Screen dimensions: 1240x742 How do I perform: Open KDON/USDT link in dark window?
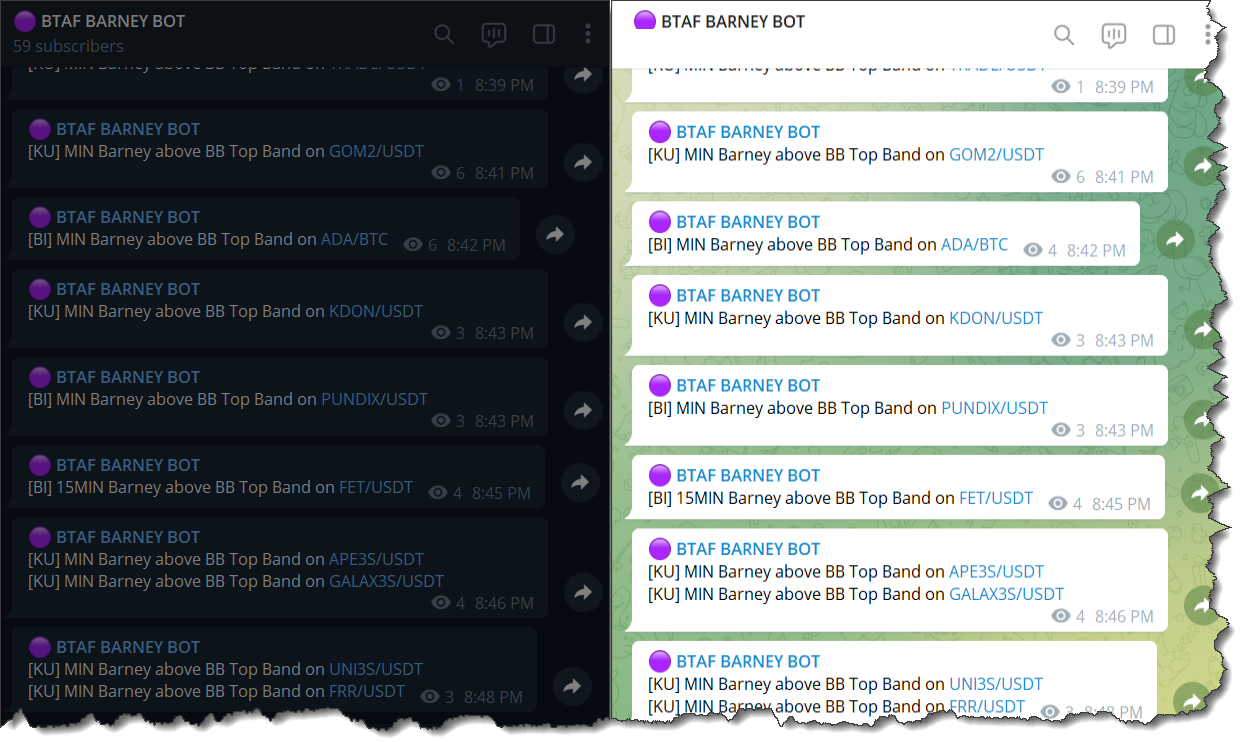[x=376, y=311]
